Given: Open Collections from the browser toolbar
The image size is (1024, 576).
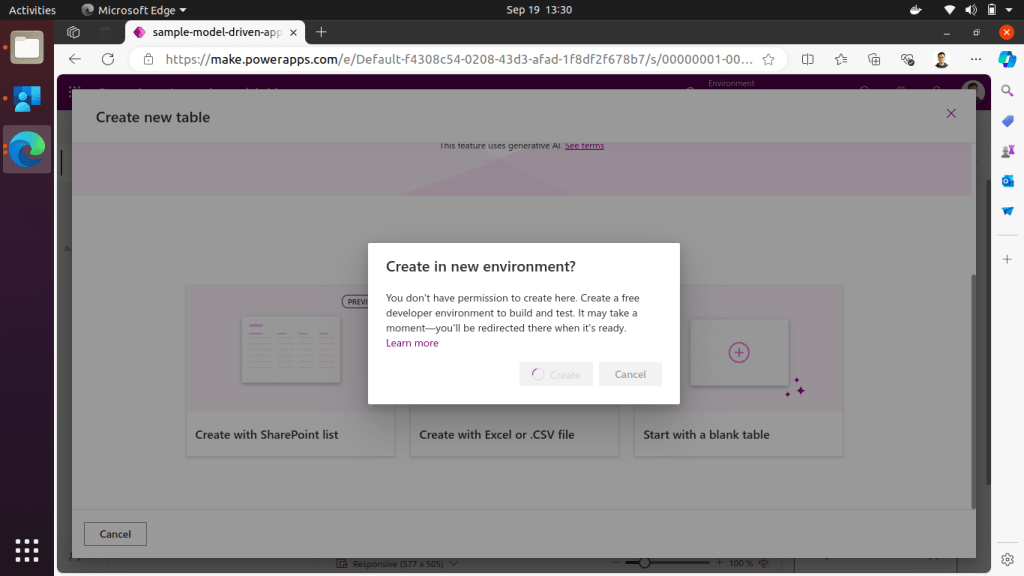Looking at the screenshot, I should click(874, 59).
